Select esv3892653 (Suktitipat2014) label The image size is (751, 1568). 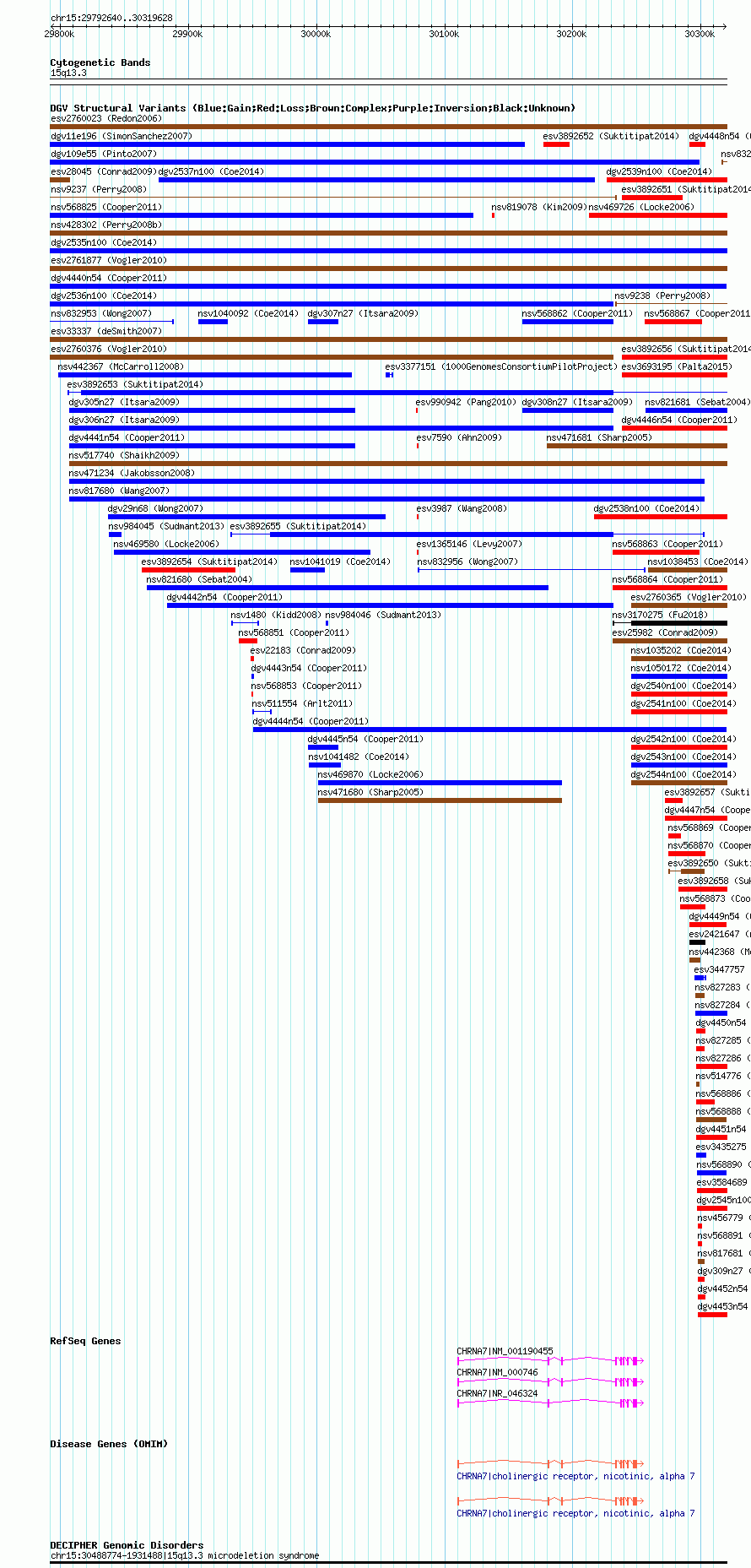click(135, 384)
